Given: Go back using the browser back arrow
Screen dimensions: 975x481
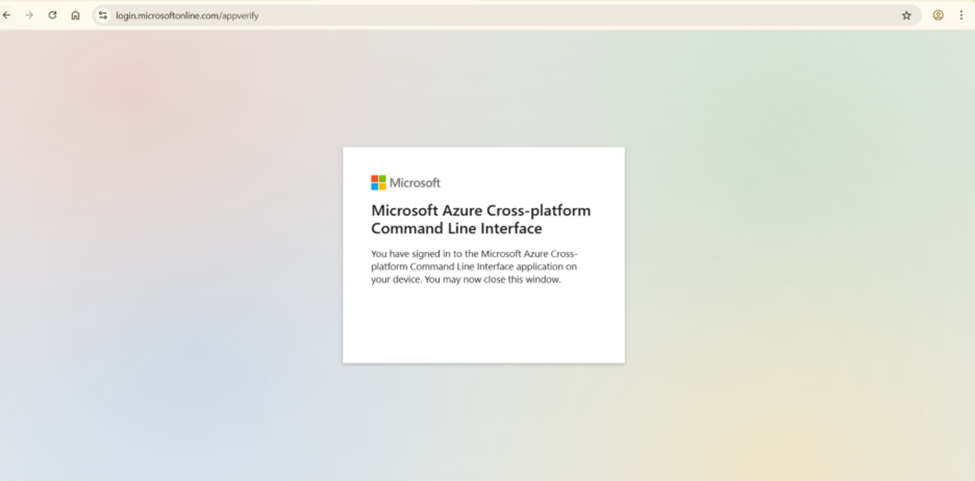Looking at the screenshot, I should coord(7,16).
